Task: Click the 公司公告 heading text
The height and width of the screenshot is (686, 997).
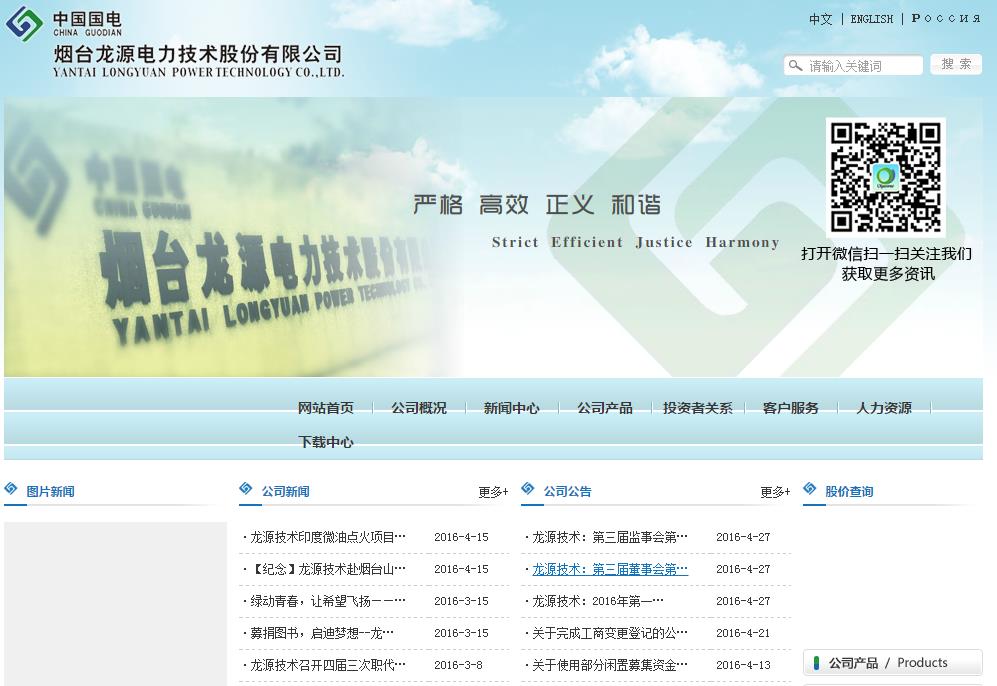Action: point(567,491)
